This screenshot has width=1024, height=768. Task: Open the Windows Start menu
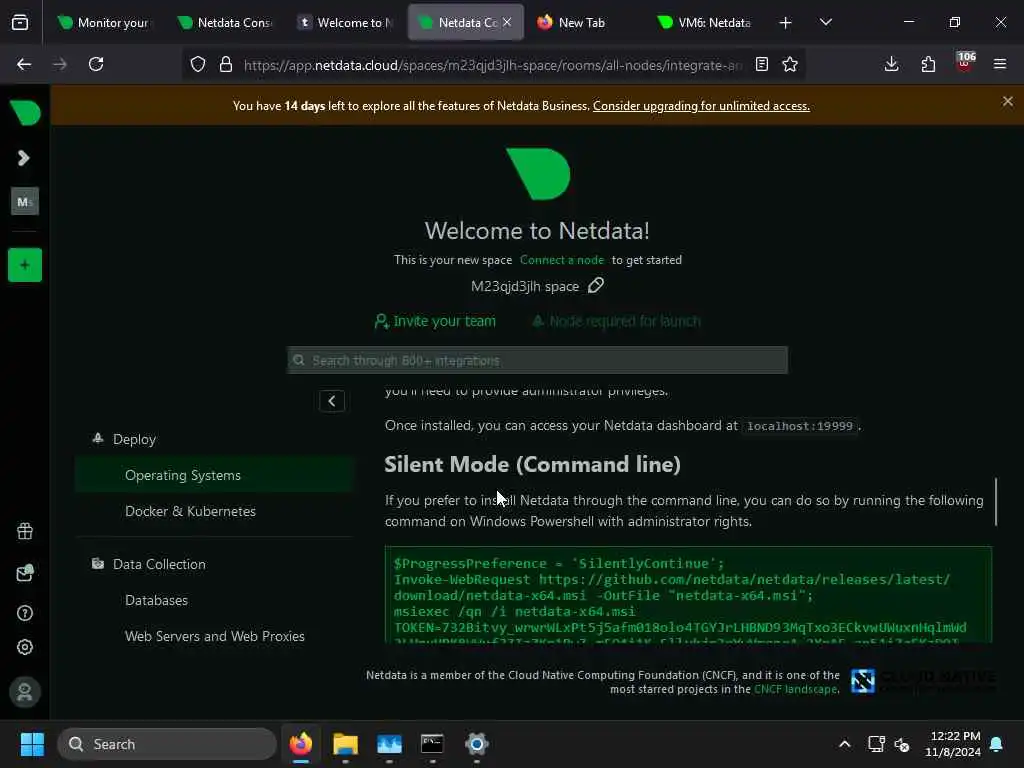[32, 744]
